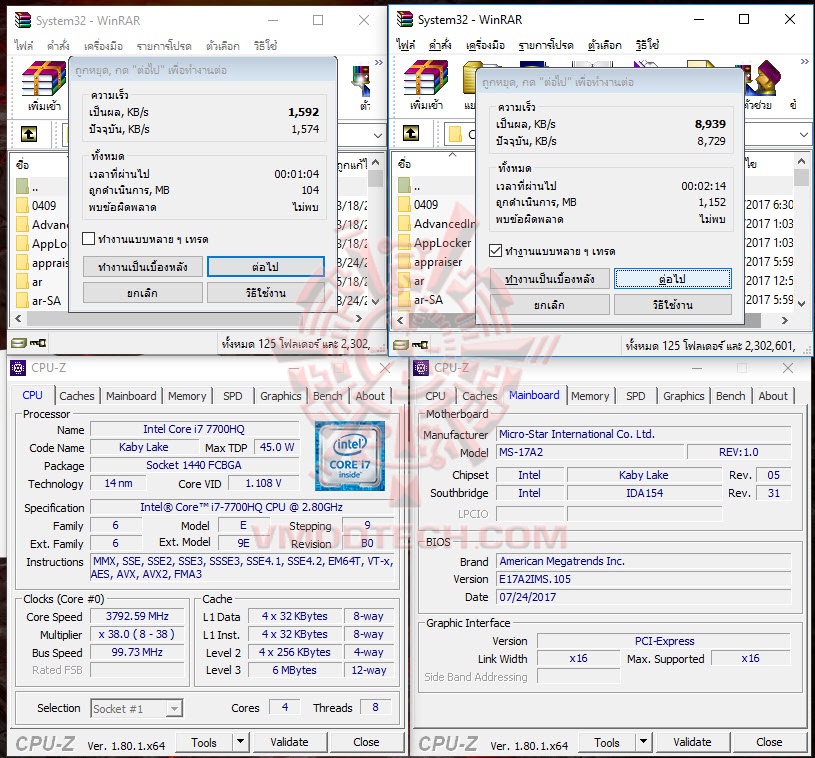Click the appraiser folder icon in right WinRAR
The image size is (815, 758).
point(404,262)
